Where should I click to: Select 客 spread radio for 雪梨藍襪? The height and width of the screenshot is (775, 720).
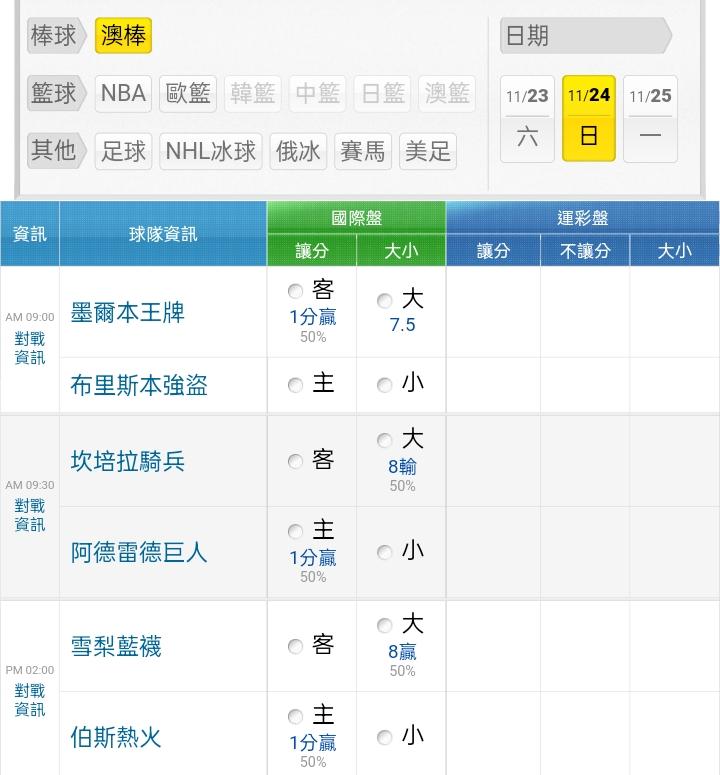click(x=295, y=646)
